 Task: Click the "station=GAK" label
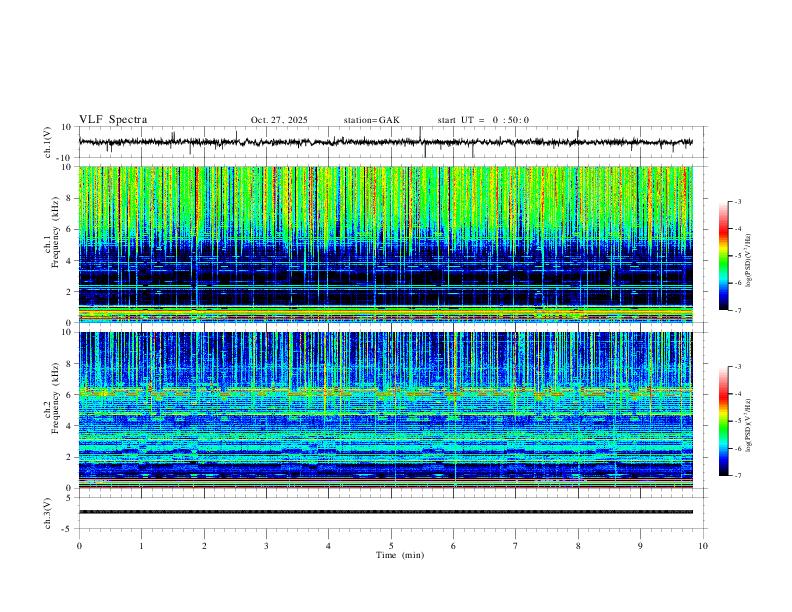click(371, 120)
